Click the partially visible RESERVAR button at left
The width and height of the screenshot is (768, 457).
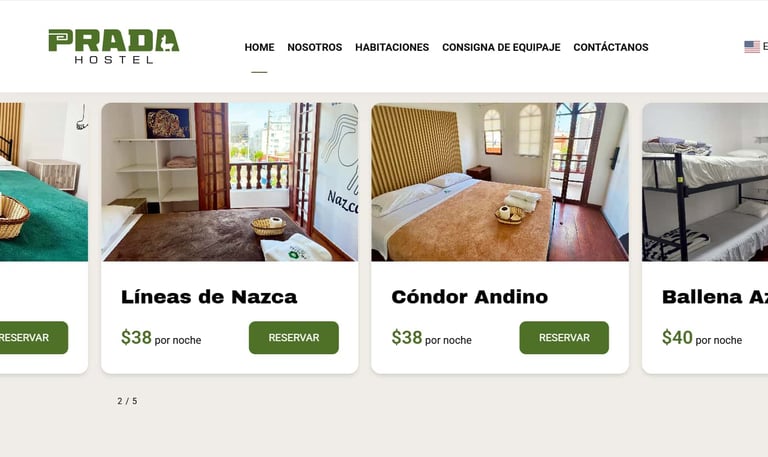coord(33,337)
